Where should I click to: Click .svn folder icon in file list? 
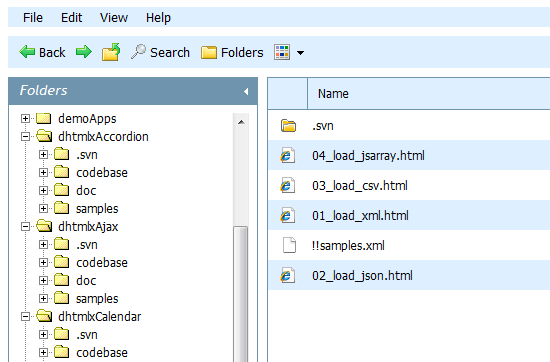point(288,126)
